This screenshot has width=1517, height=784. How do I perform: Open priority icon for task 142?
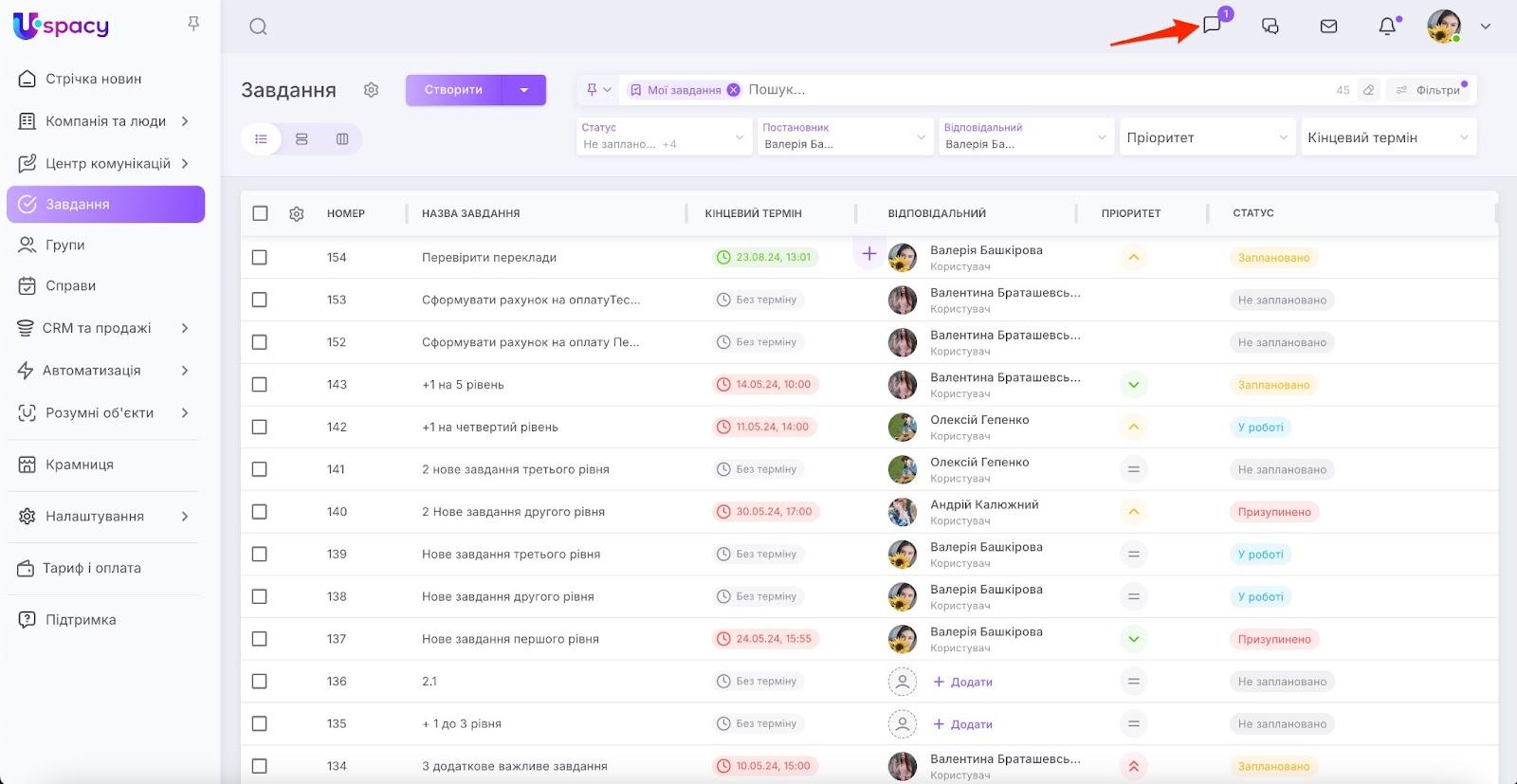1133,428
